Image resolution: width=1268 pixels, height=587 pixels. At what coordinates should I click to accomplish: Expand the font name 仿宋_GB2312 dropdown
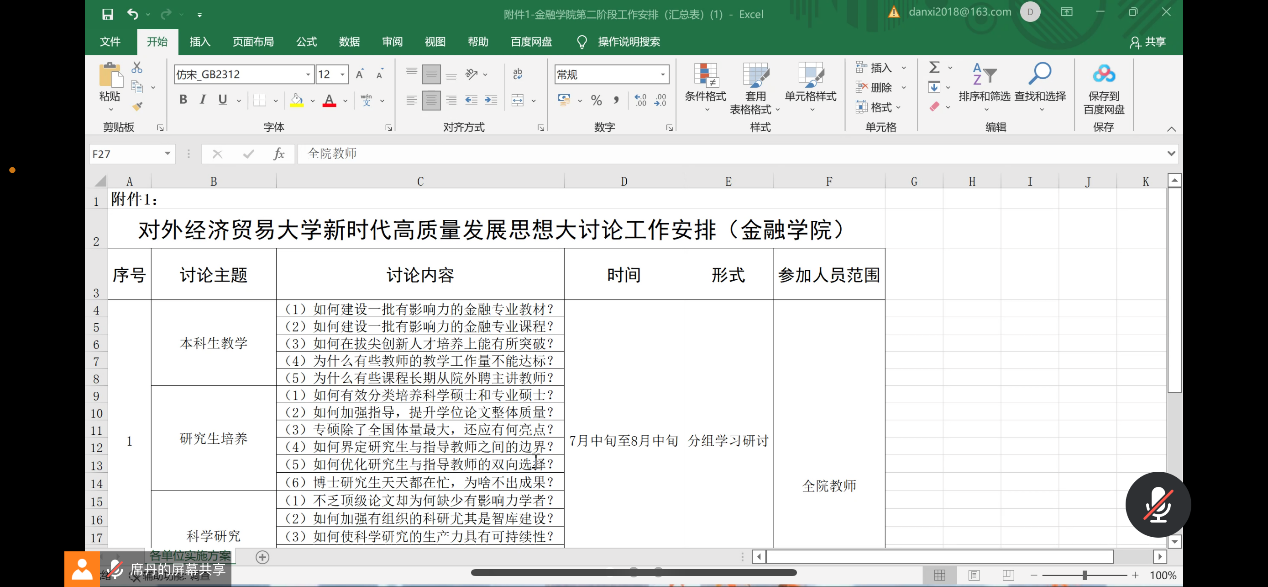(308, 75)
